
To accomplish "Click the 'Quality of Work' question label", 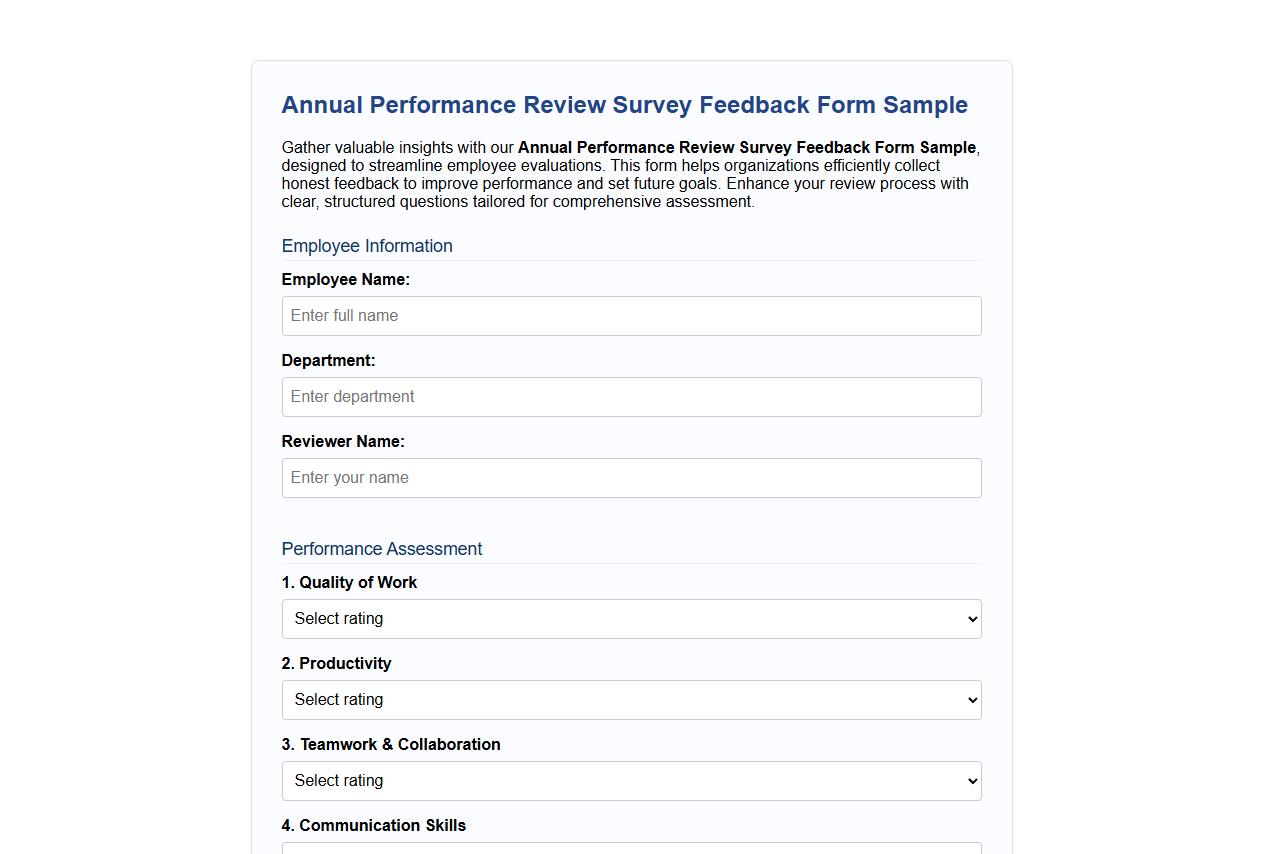I will [349, 582].
